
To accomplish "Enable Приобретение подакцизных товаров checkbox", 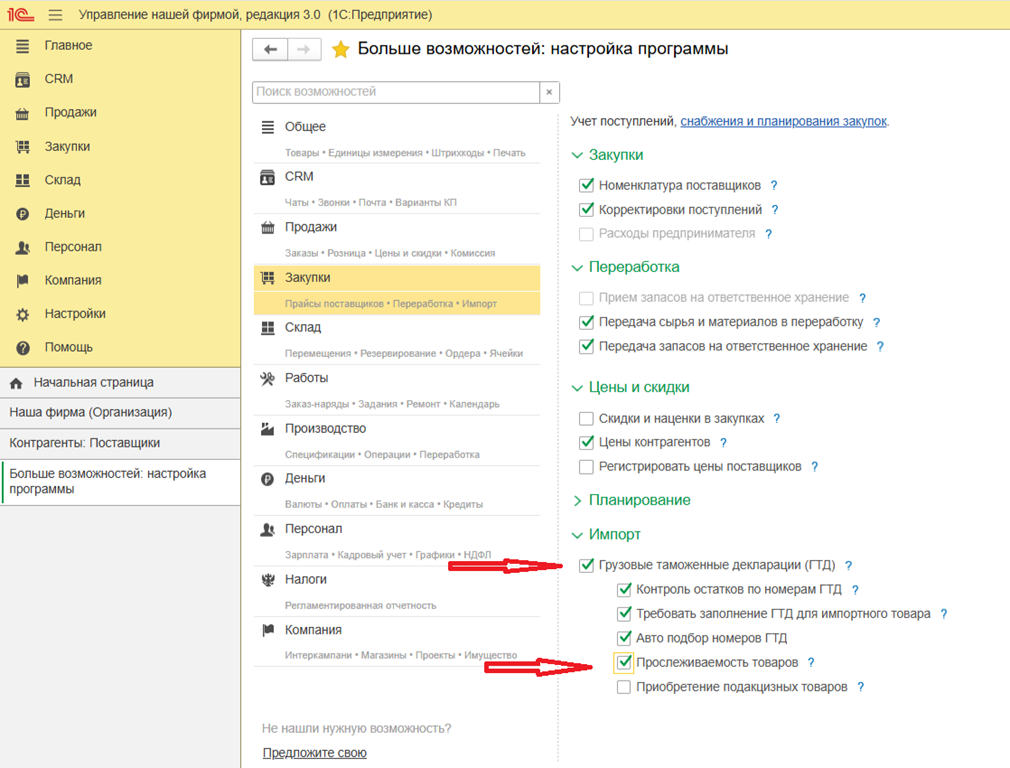I will 624,687.
